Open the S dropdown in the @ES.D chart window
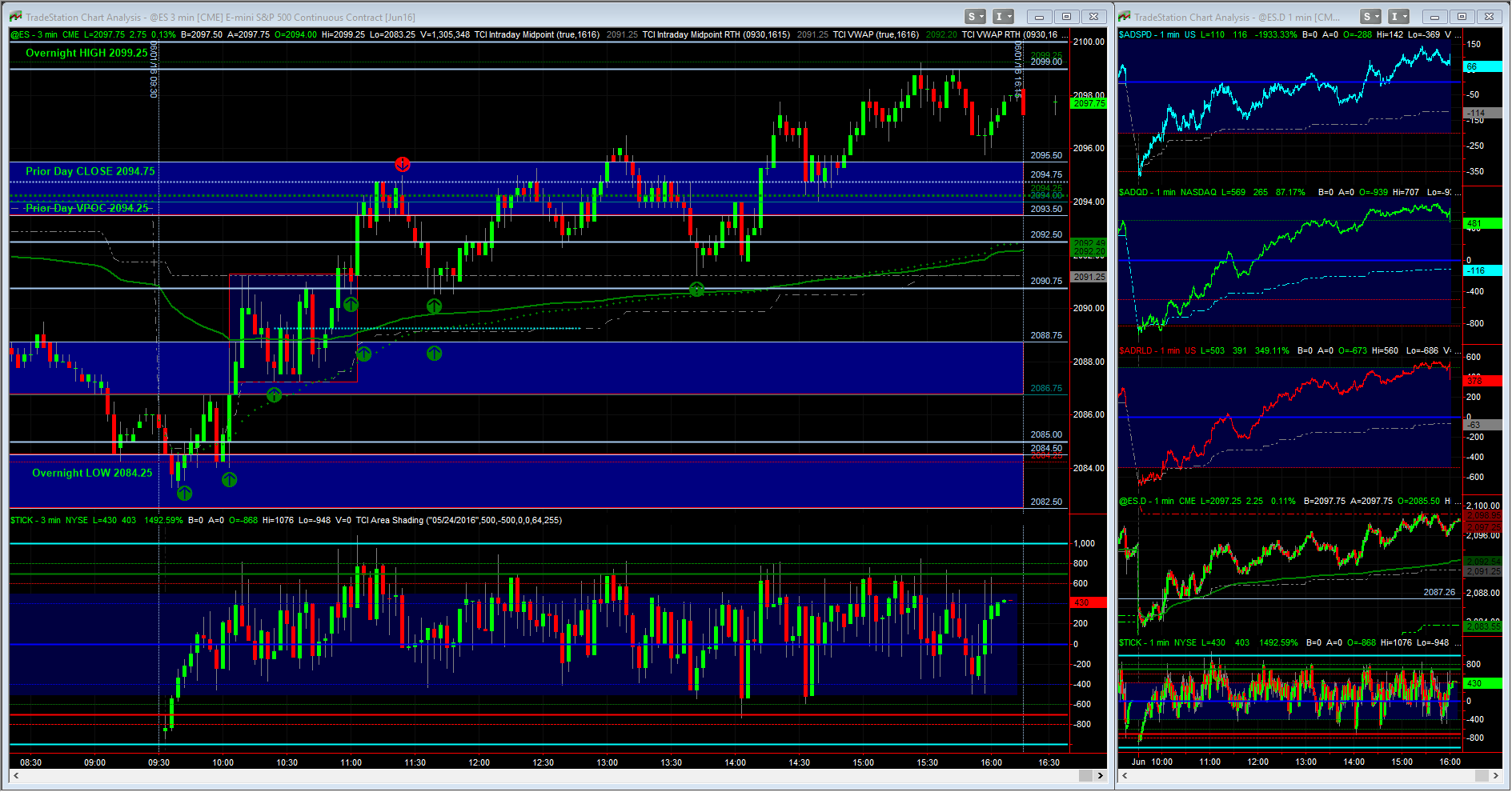1512x792 pixels. pyautogui.click(x=1371, y=16)
